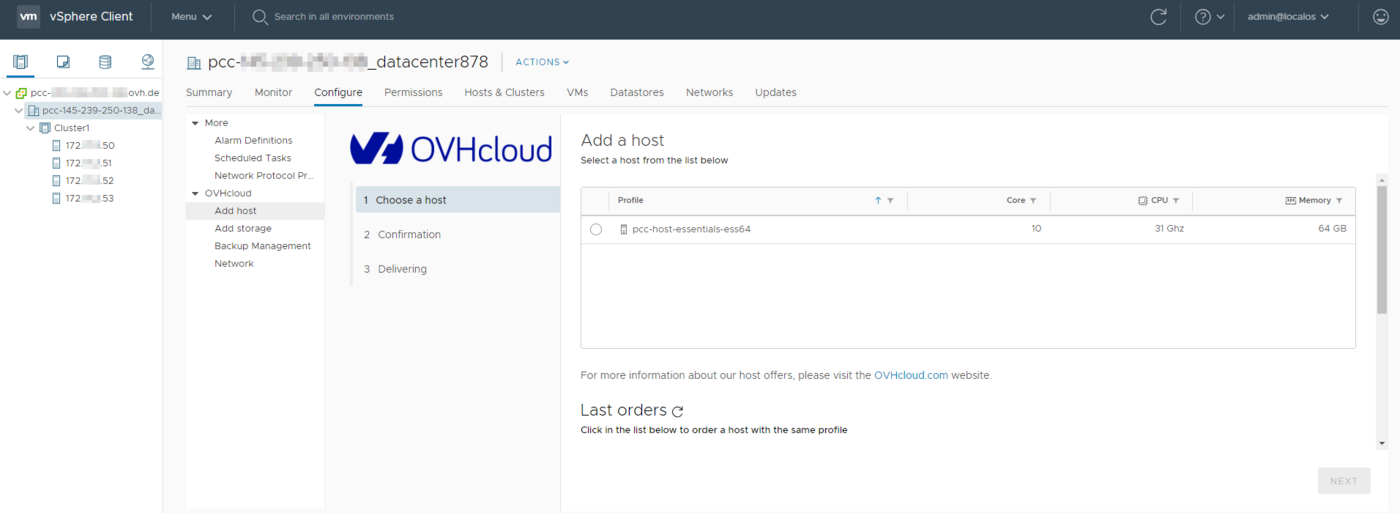The width and height of the screenshot is (1400, 513).
Task: Open the Datastores tab
Action: 636,92
